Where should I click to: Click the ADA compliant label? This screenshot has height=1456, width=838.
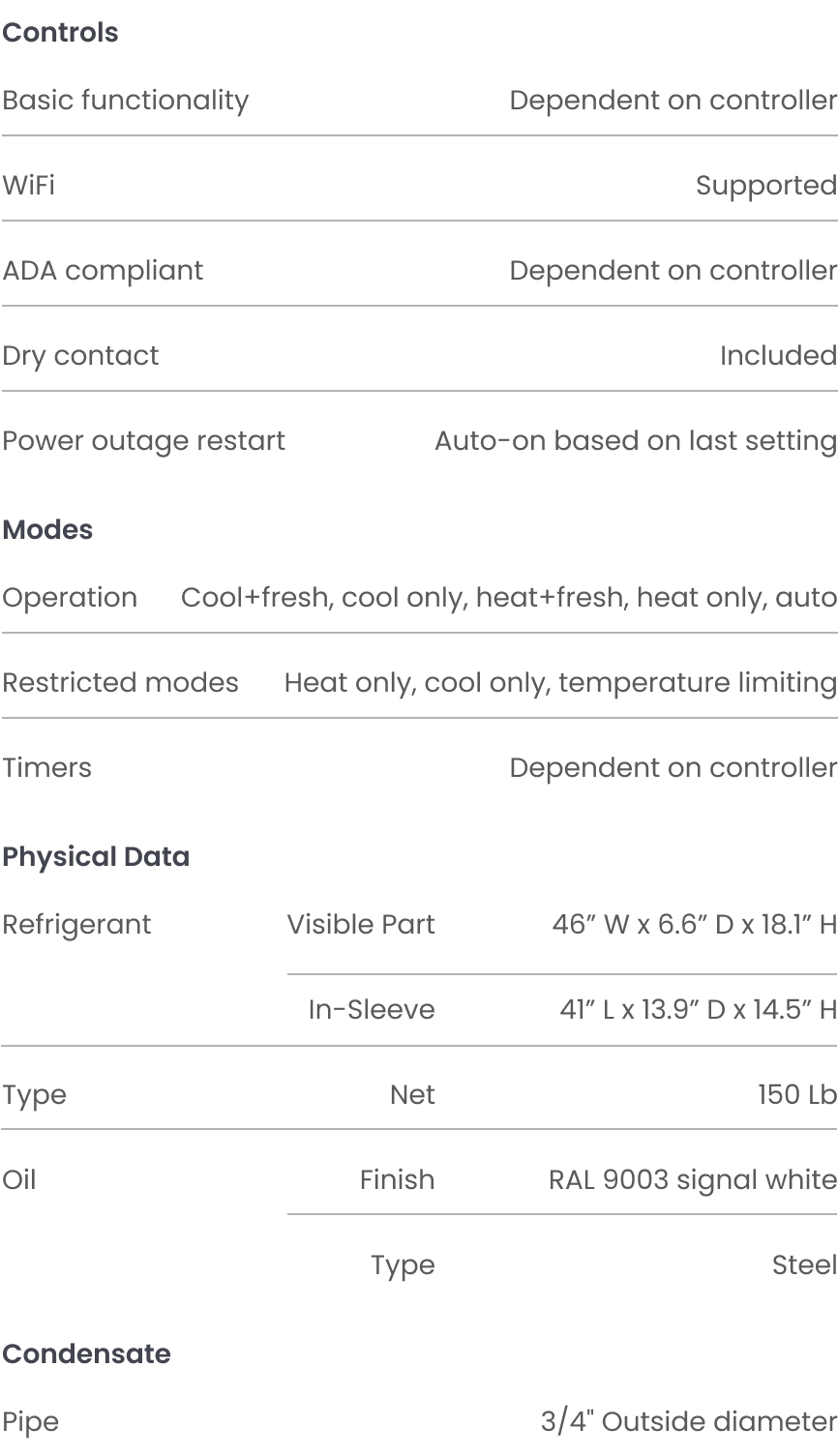(103, 271)
